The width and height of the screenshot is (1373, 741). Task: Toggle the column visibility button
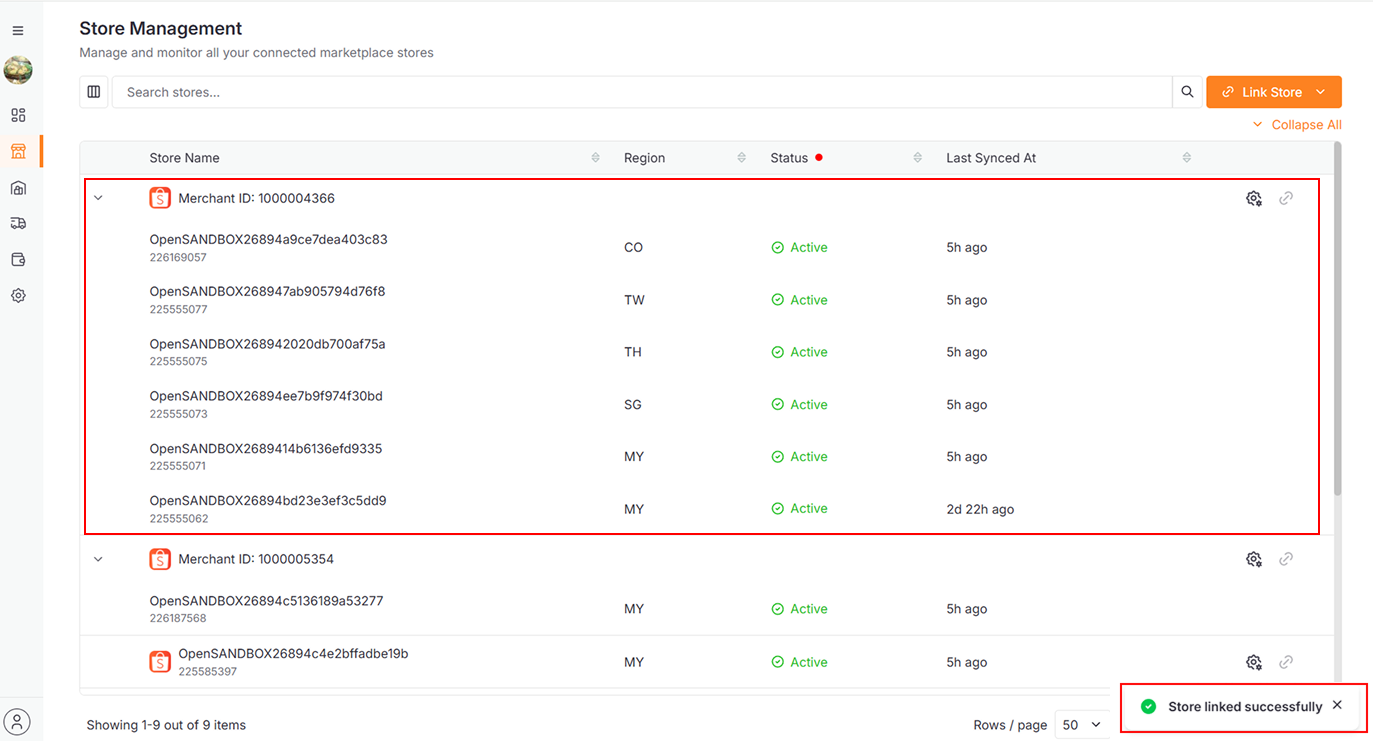[x=94, y=92]
